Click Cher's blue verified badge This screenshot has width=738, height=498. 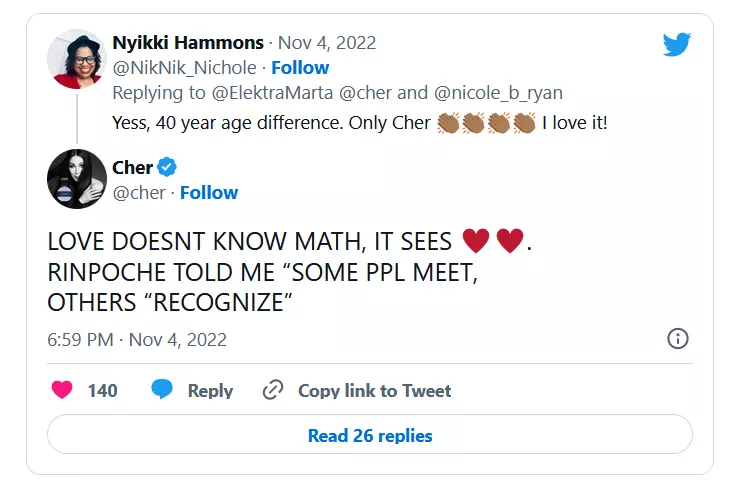(167, 167)
